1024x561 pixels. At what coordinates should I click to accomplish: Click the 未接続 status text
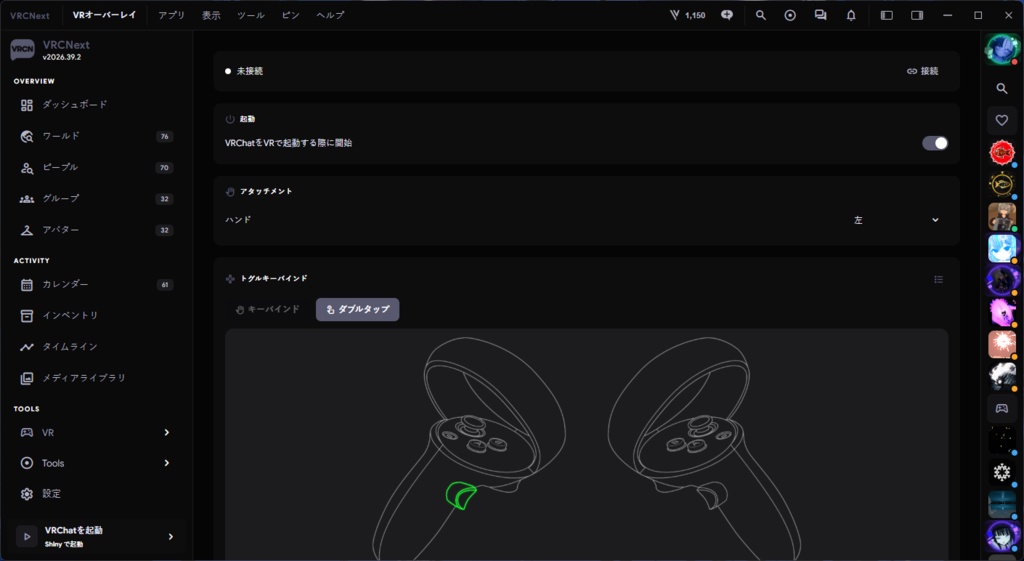pos(249,71)
